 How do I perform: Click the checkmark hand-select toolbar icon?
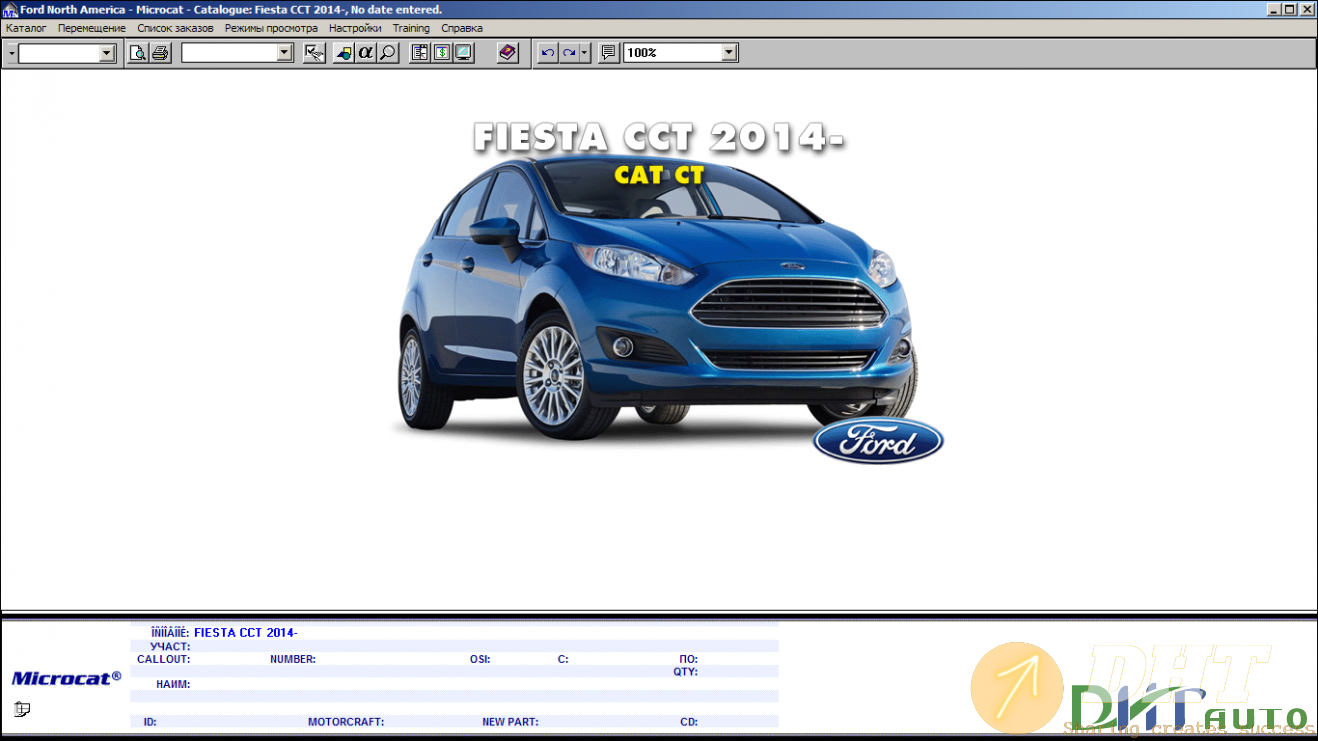[314, 53]
